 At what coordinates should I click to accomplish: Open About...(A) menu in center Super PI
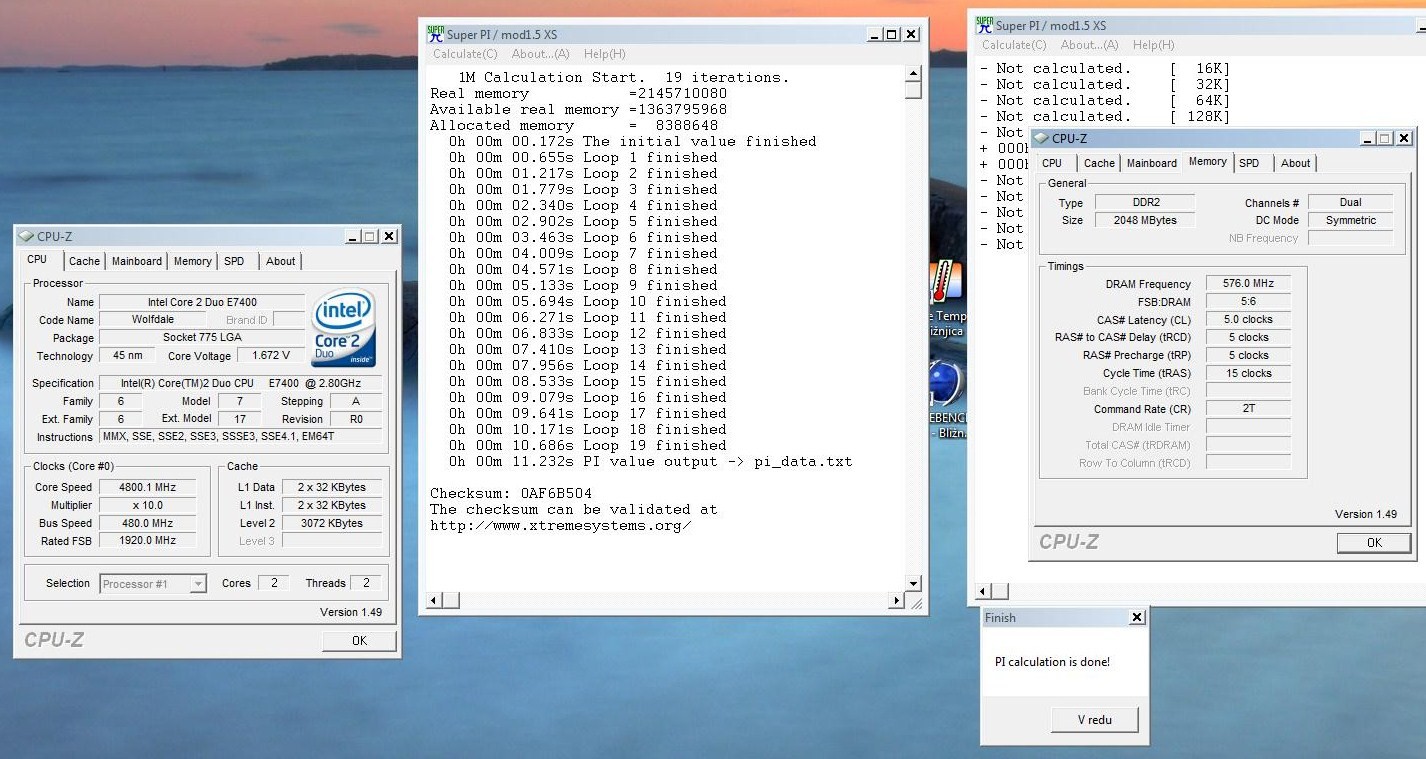pyautogui.click(x=540, y=54)
